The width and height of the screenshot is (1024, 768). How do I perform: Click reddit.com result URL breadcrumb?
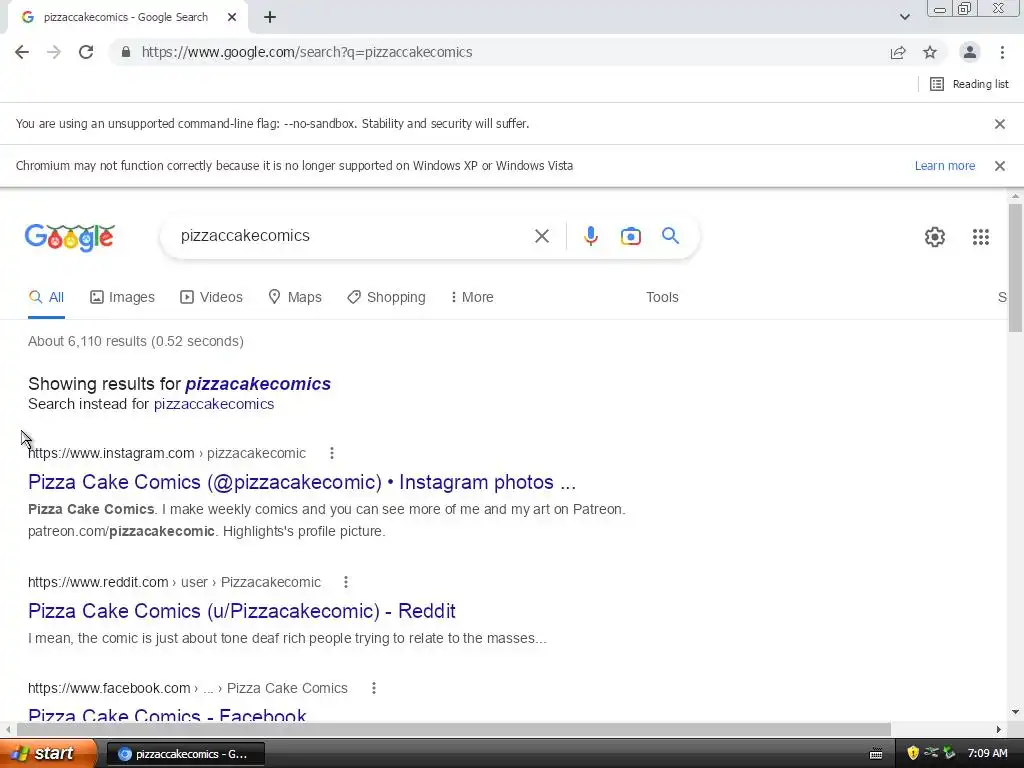pyautogui.click(x=174, y=582)
